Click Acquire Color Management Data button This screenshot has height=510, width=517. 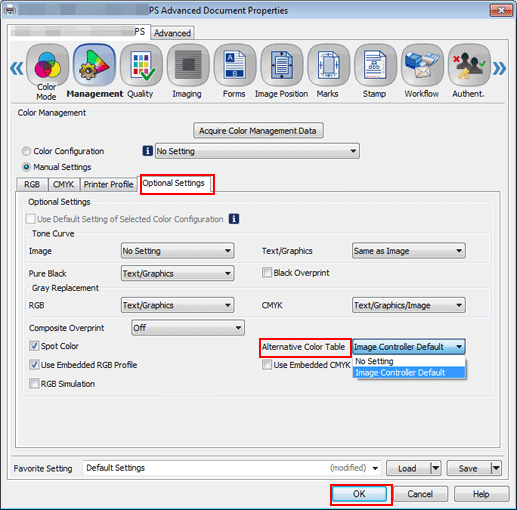click(x=258, y=131)
